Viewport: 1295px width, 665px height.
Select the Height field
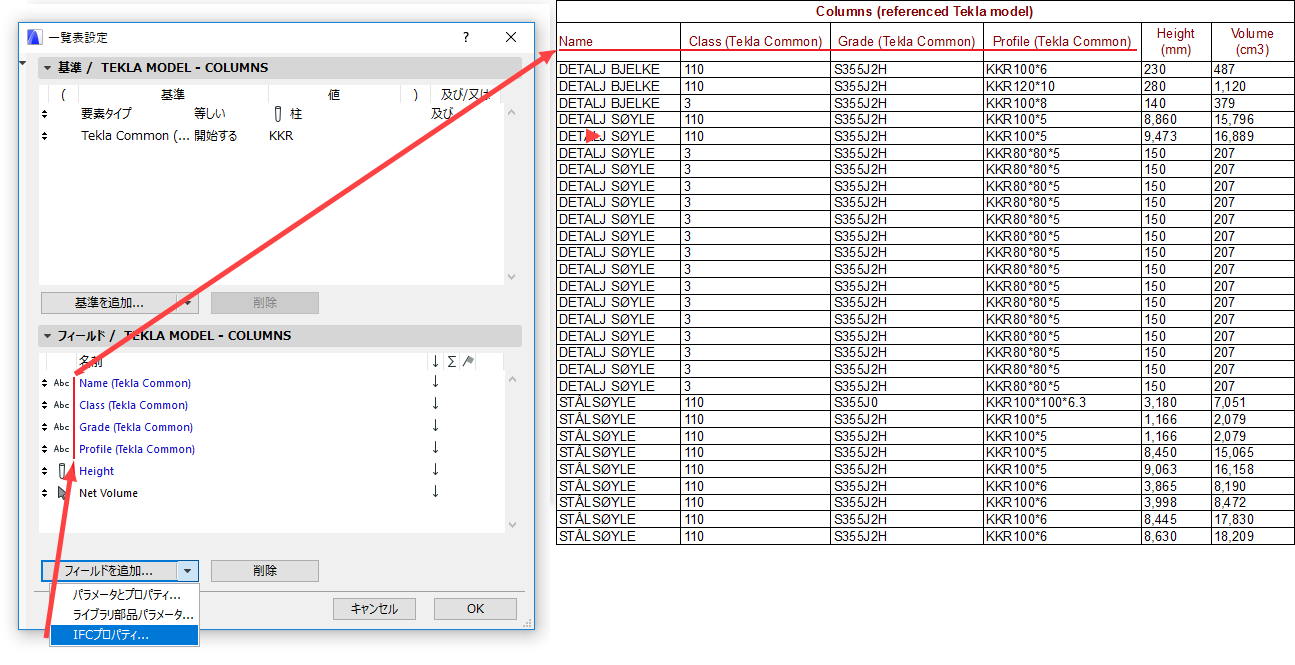97,471
